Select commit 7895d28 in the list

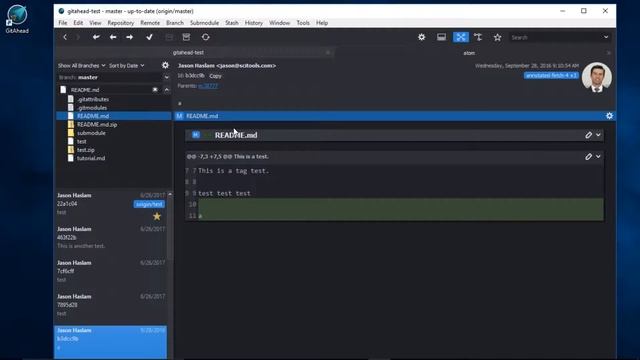pos(111,309)
